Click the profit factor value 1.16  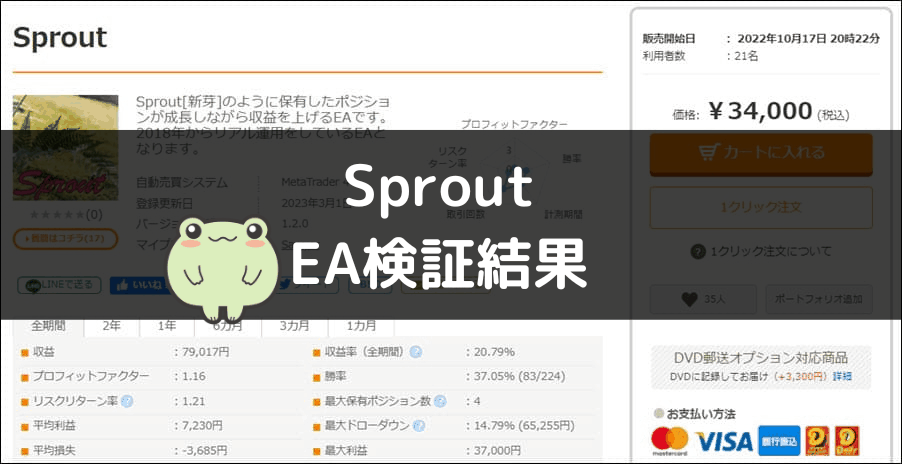tap(193, 377)
